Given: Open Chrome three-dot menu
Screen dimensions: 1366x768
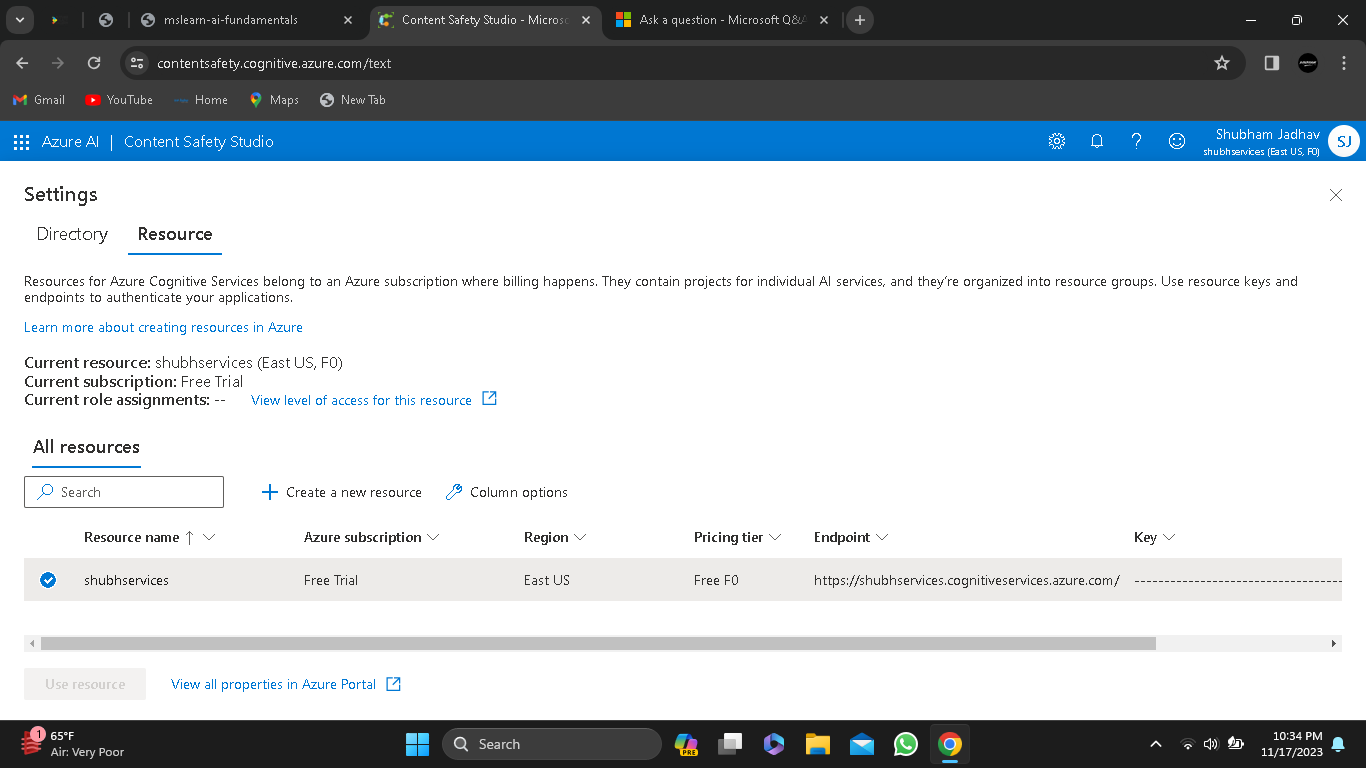Looking at the screenshot, I should 1344,63.
